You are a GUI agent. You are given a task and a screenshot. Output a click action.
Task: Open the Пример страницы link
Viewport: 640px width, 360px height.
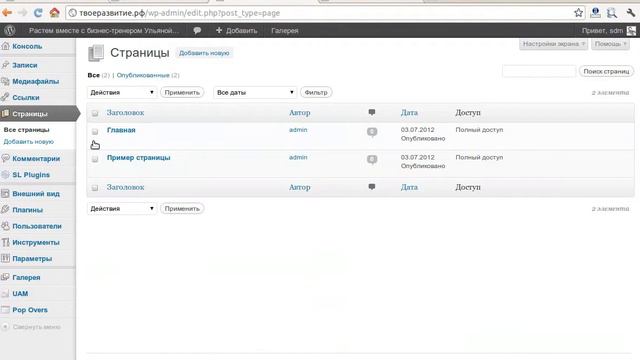click(138, 158)
